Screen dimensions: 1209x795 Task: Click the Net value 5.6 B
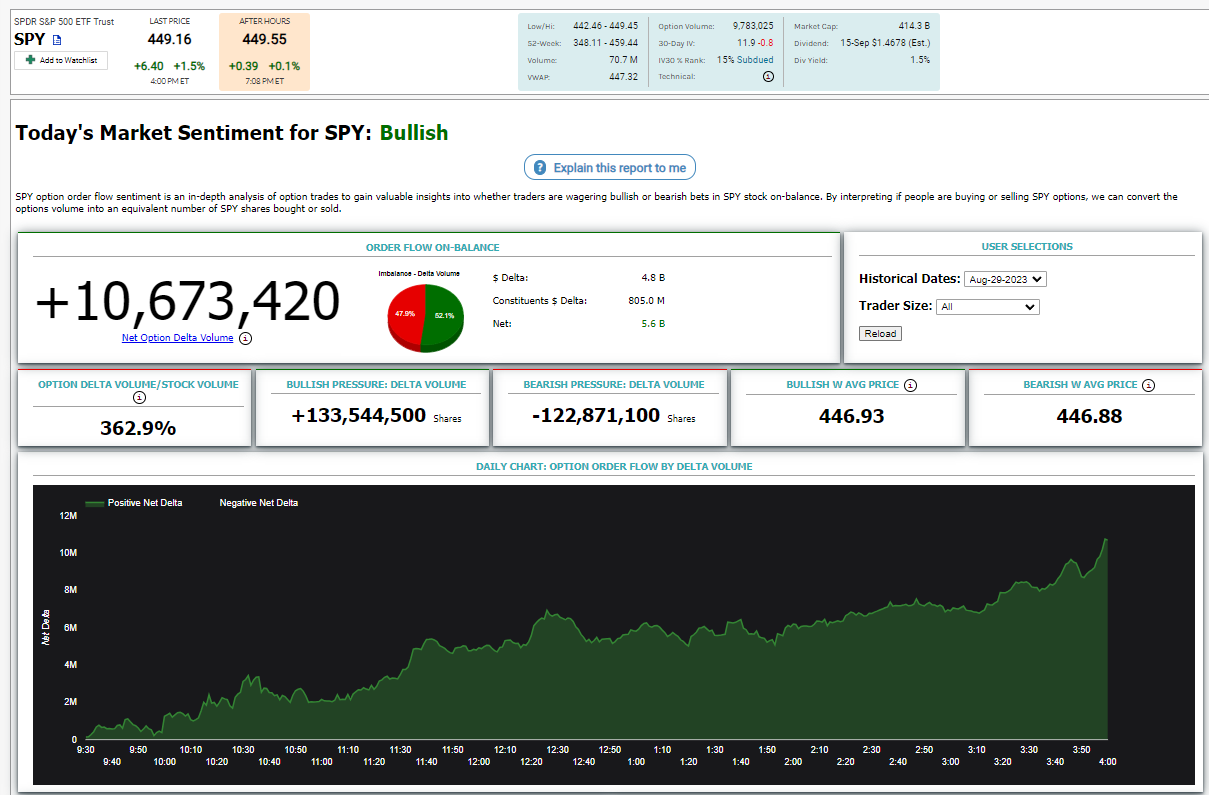coord(653,323)
